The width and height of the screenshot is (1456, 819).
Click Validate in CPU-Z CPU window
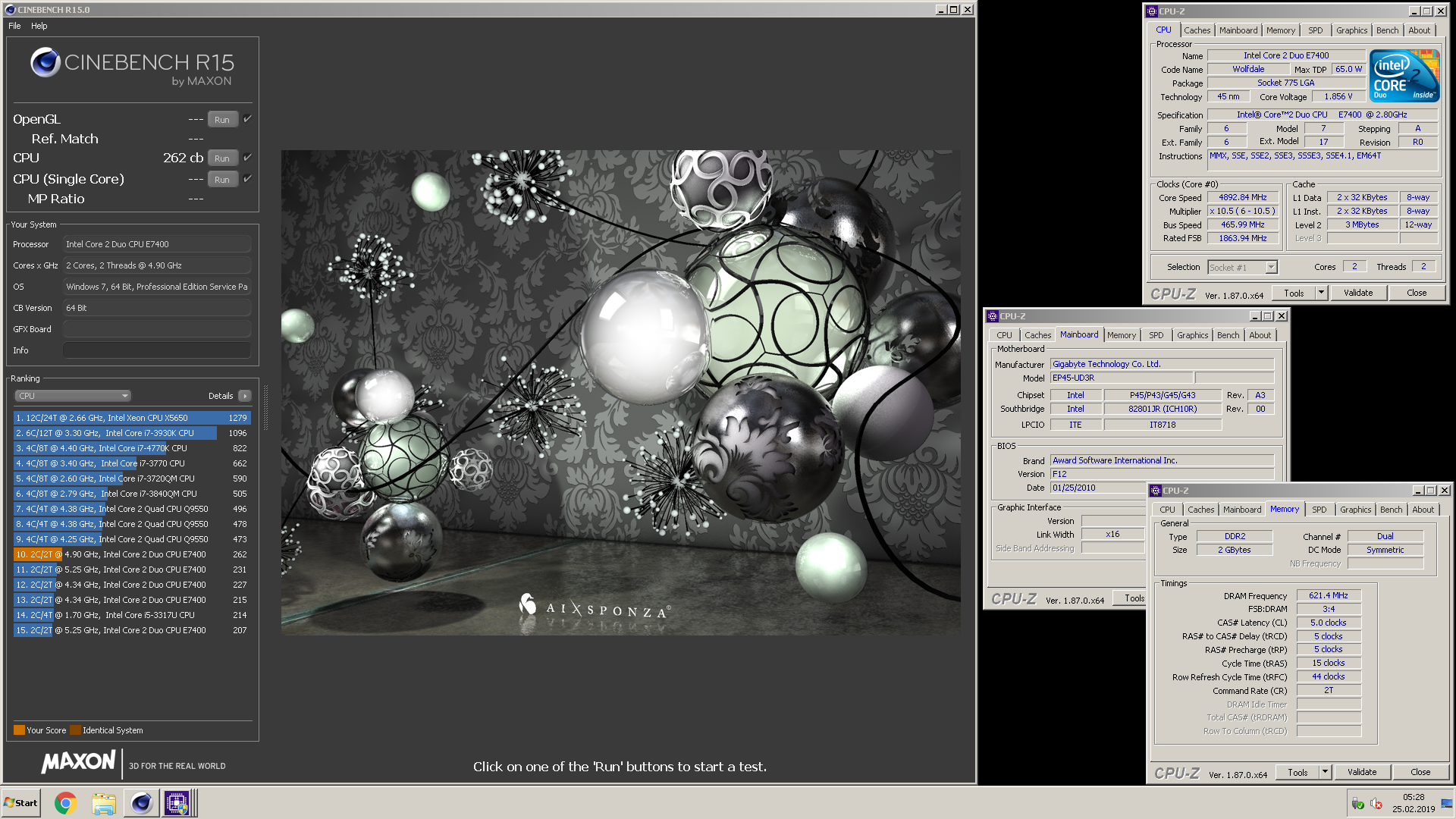1358,293
